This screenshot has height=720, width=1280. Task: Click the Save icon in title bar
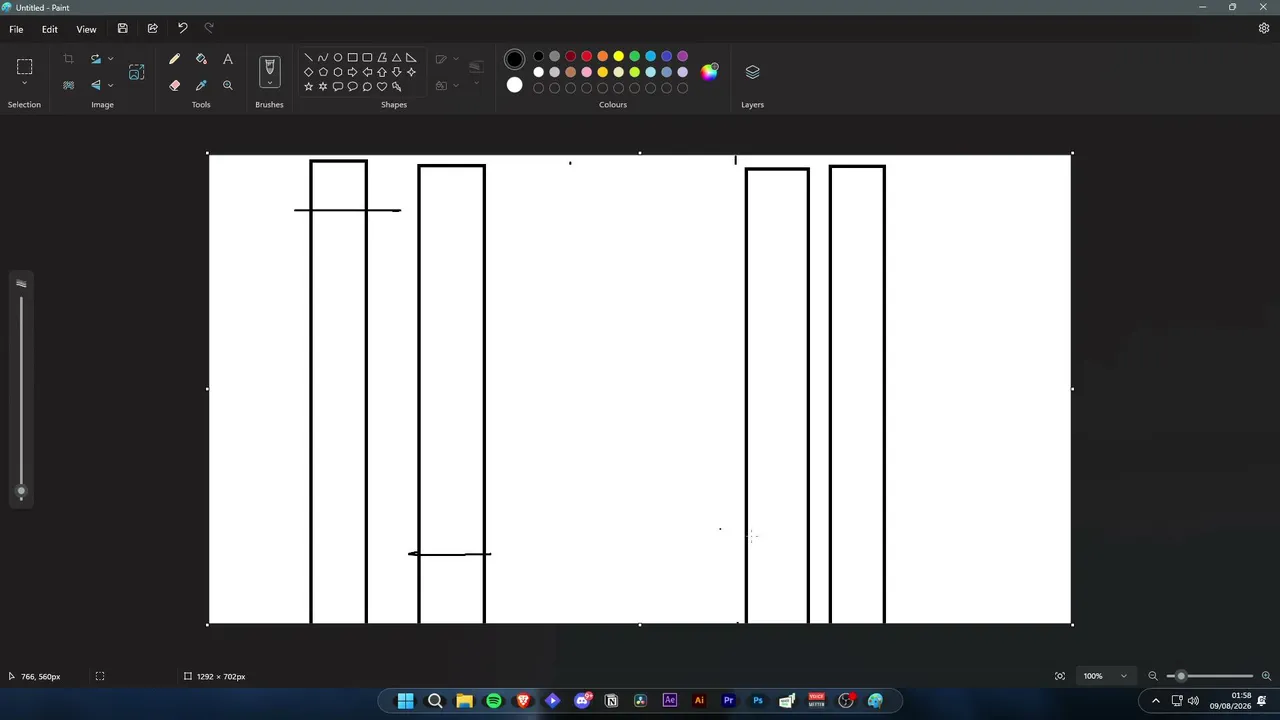(122, 29)
